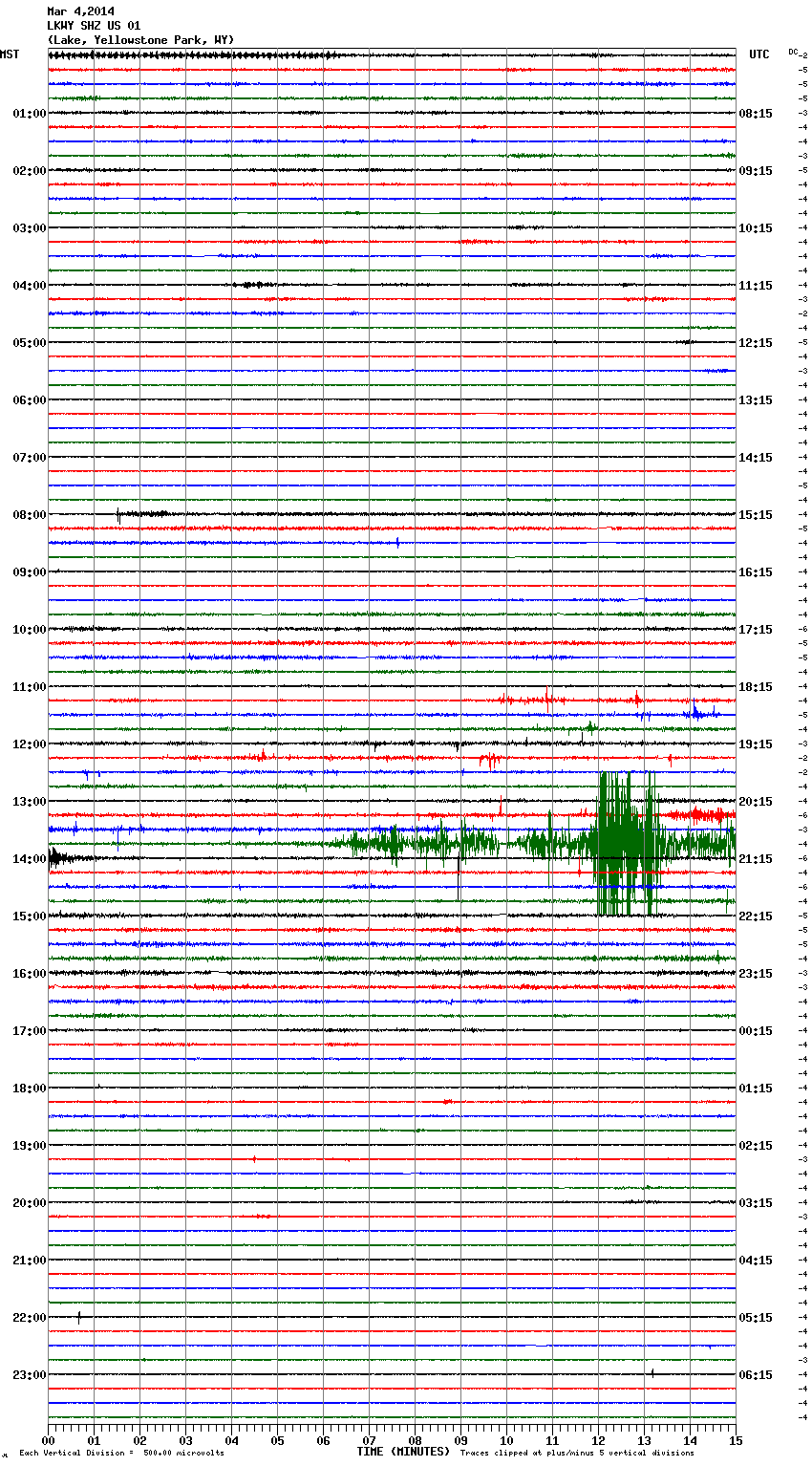
Task: Click the 18:15 UTC time label
Action: click(756, 687)
